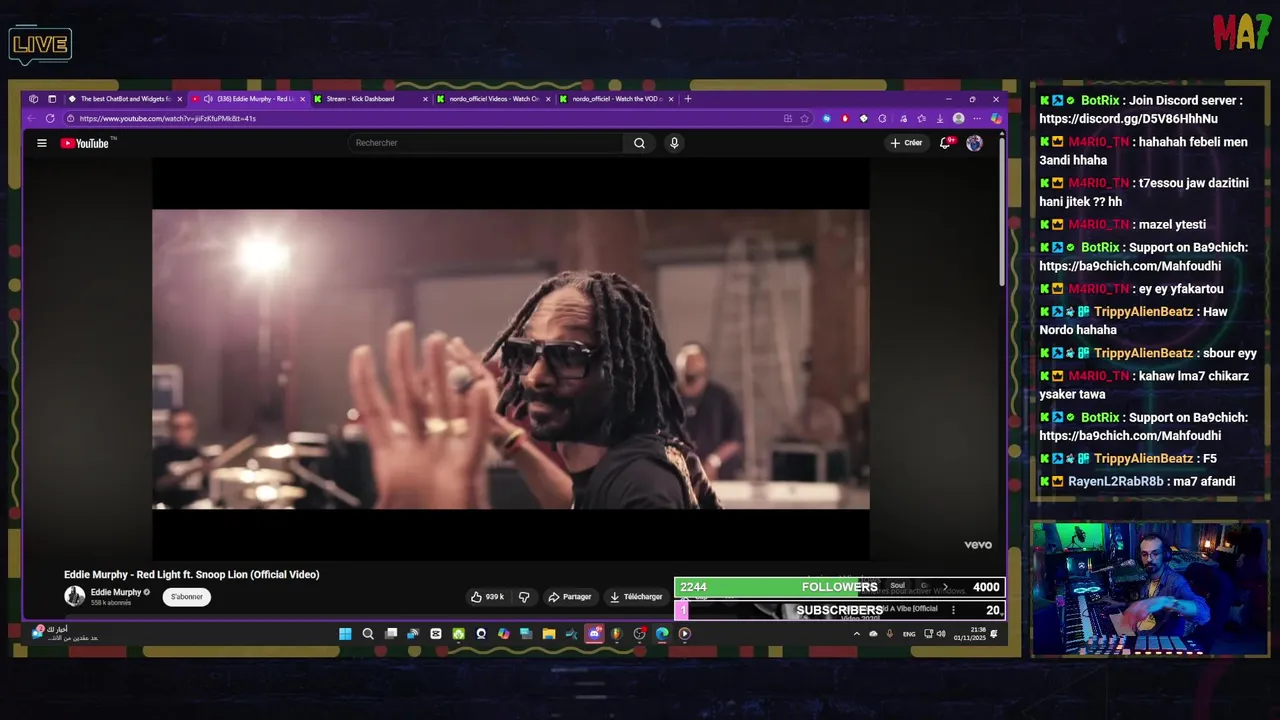The height and width of the screenshot is (720, 1280).
Task: Open YouTube notifications bell
Action: click(945, 143)
